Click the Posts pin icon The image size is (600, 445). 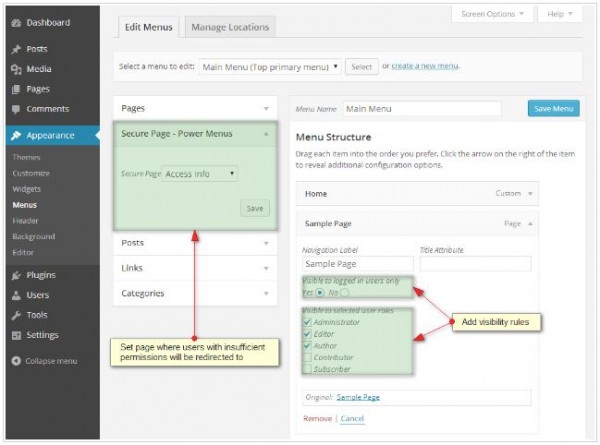[x=16, y=49]
